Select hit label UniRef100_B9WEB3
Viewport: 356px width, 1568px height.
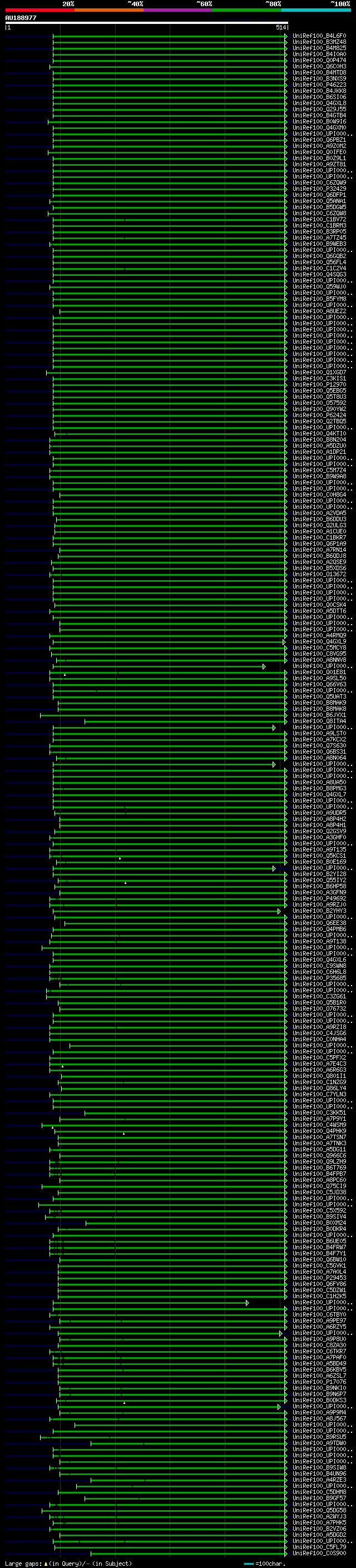[319, 244]
